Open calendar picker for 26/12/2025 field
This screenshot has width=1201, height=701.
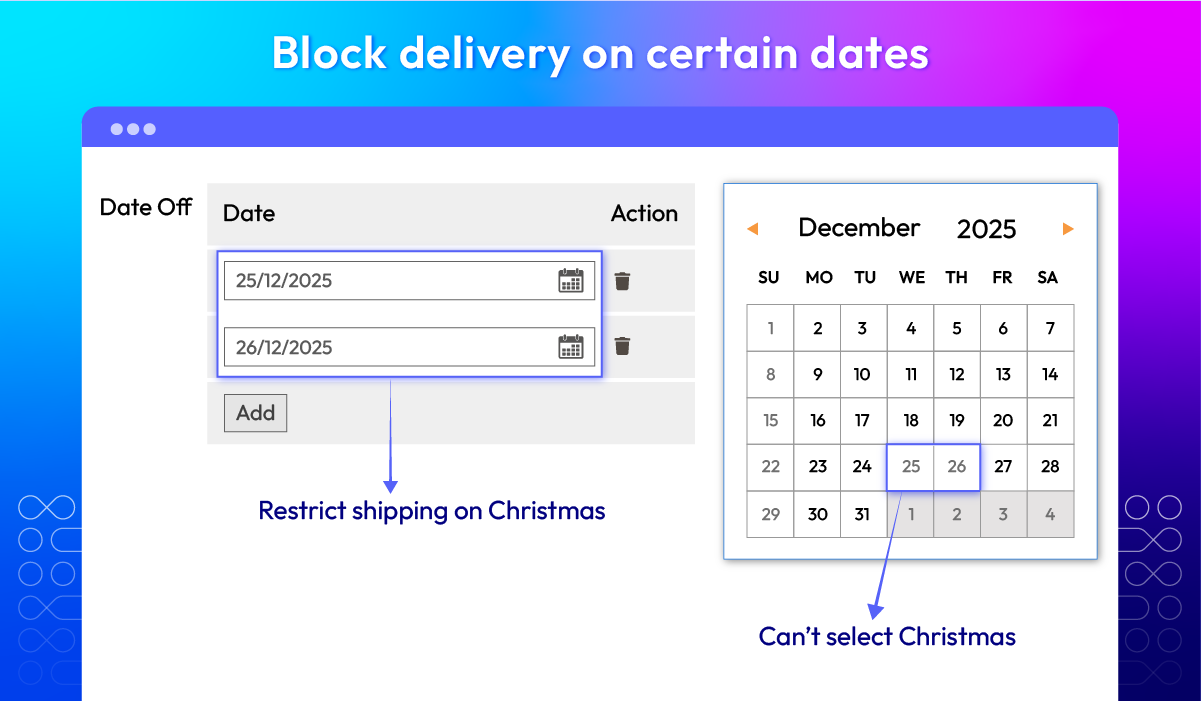pyautogui.click(x=571, y=347)
